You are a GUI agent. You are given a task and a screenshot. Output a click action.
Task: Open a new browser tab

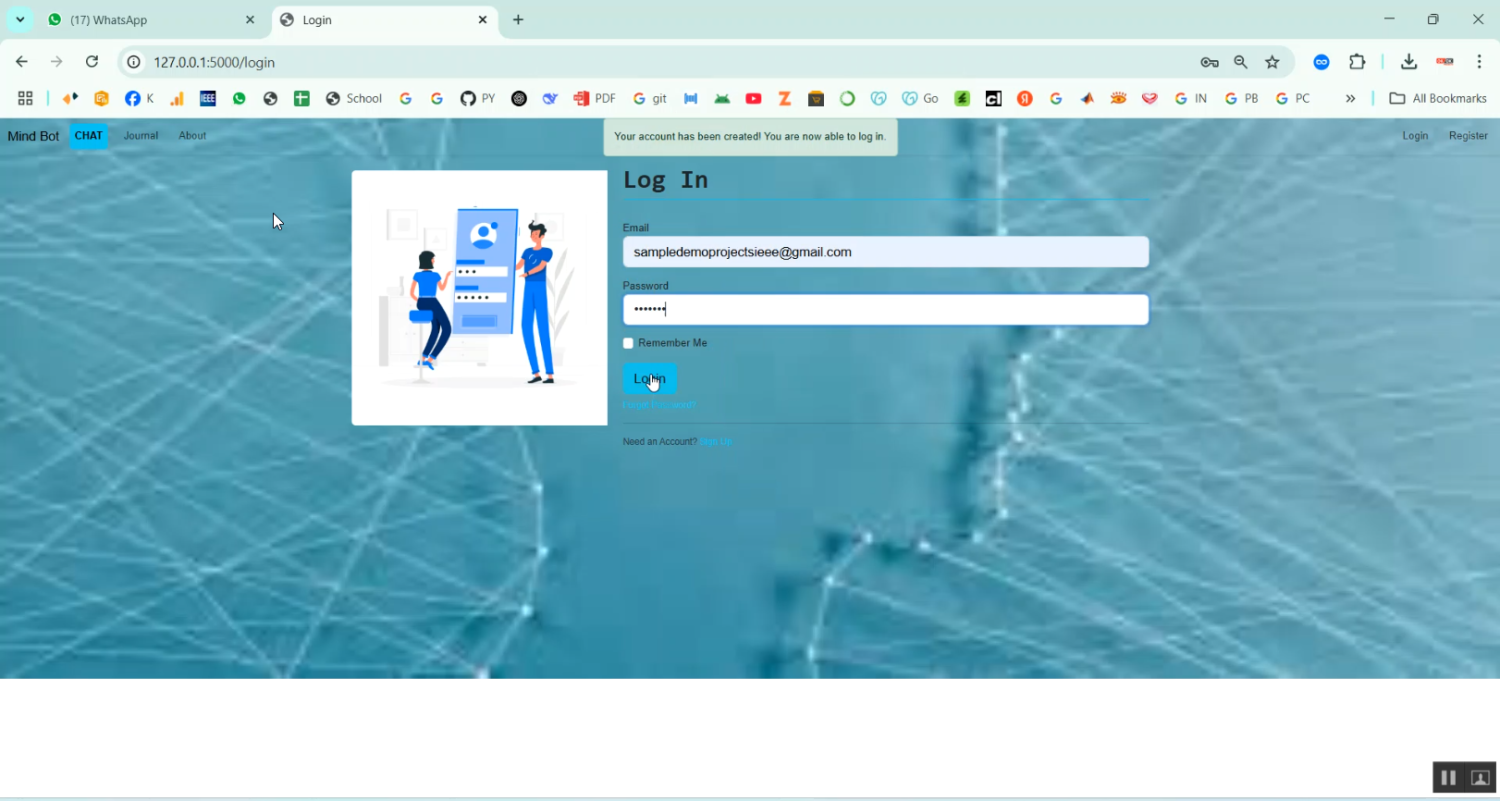(518, 20)
